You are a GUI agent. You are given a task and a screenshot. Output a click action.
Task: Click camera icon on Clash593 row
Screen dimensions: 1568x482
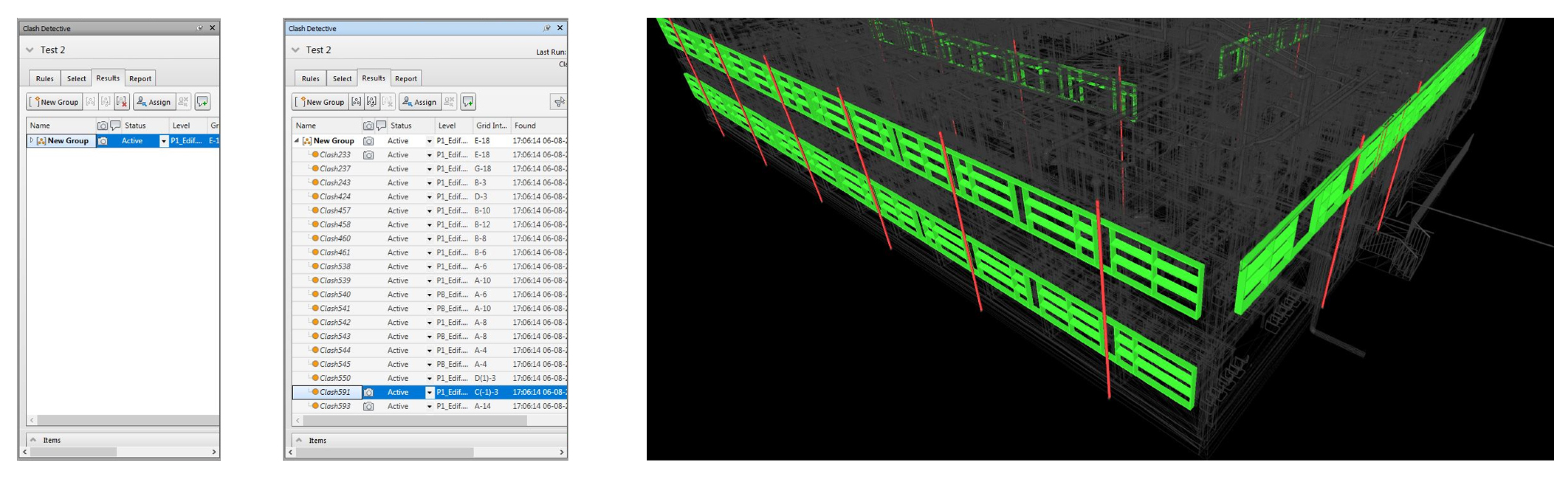coord(368,406)
